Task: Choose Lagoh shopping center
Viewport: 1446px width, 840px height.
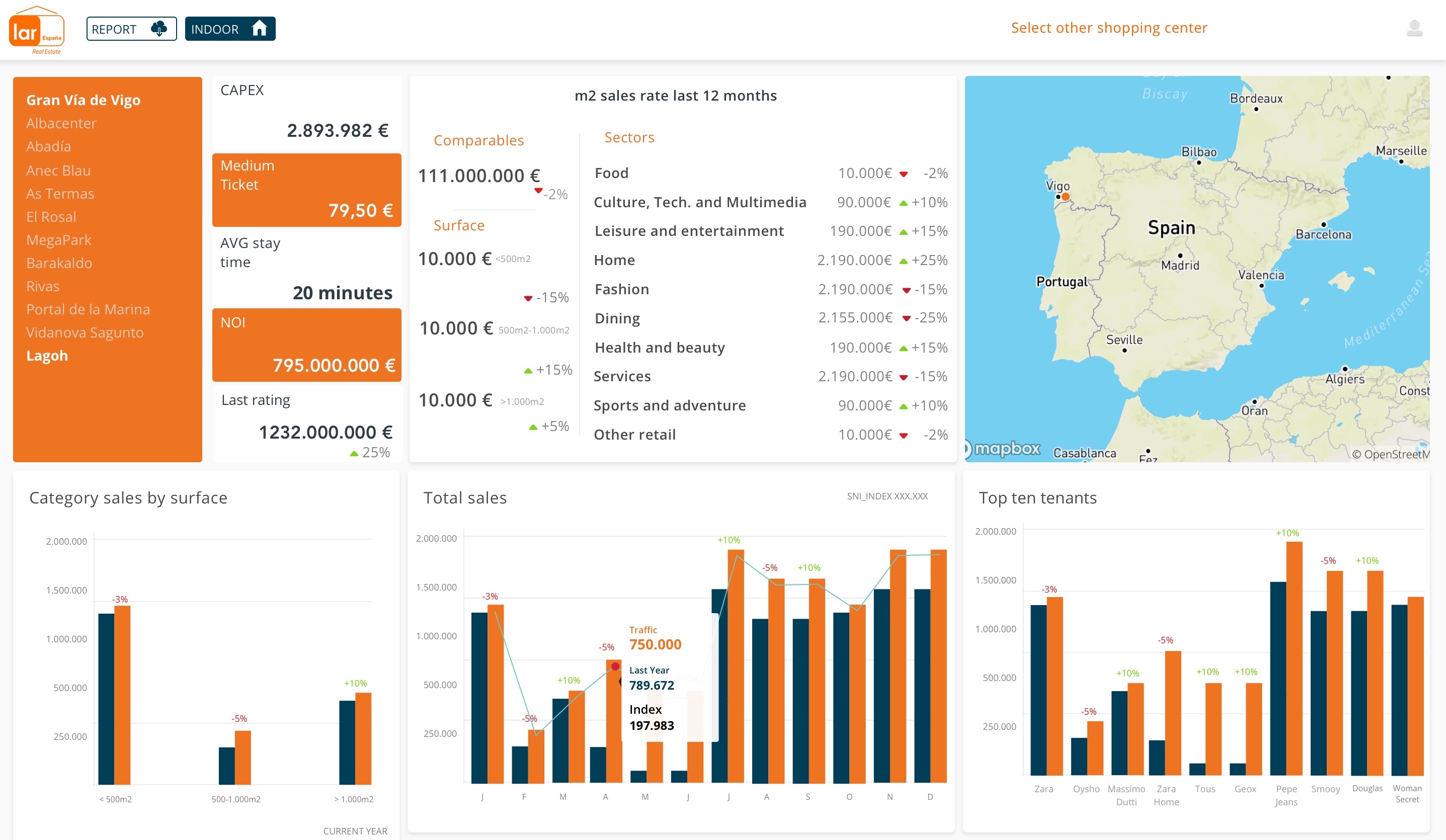Action: (x=47, y=356)
